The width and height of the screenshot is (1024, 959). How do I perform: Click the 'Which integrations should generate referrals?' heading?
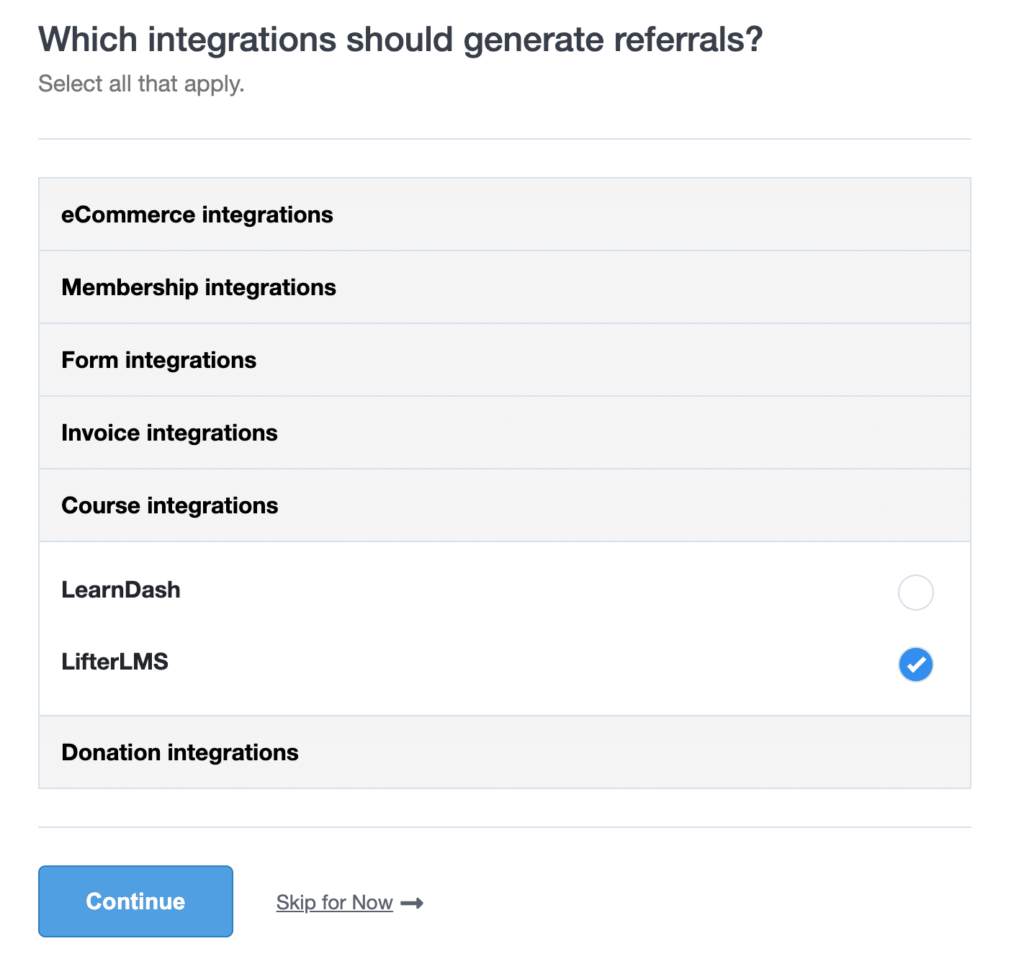400,39
